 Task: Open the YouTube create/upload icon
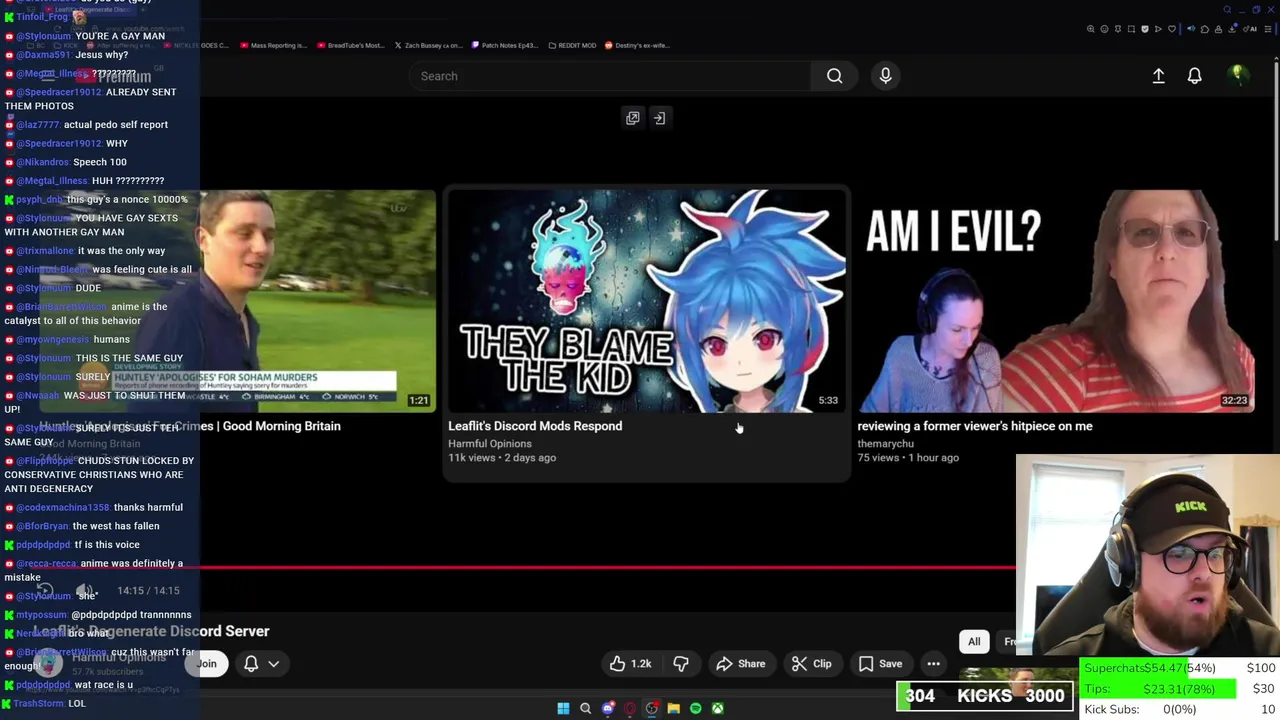[1158, 76]
